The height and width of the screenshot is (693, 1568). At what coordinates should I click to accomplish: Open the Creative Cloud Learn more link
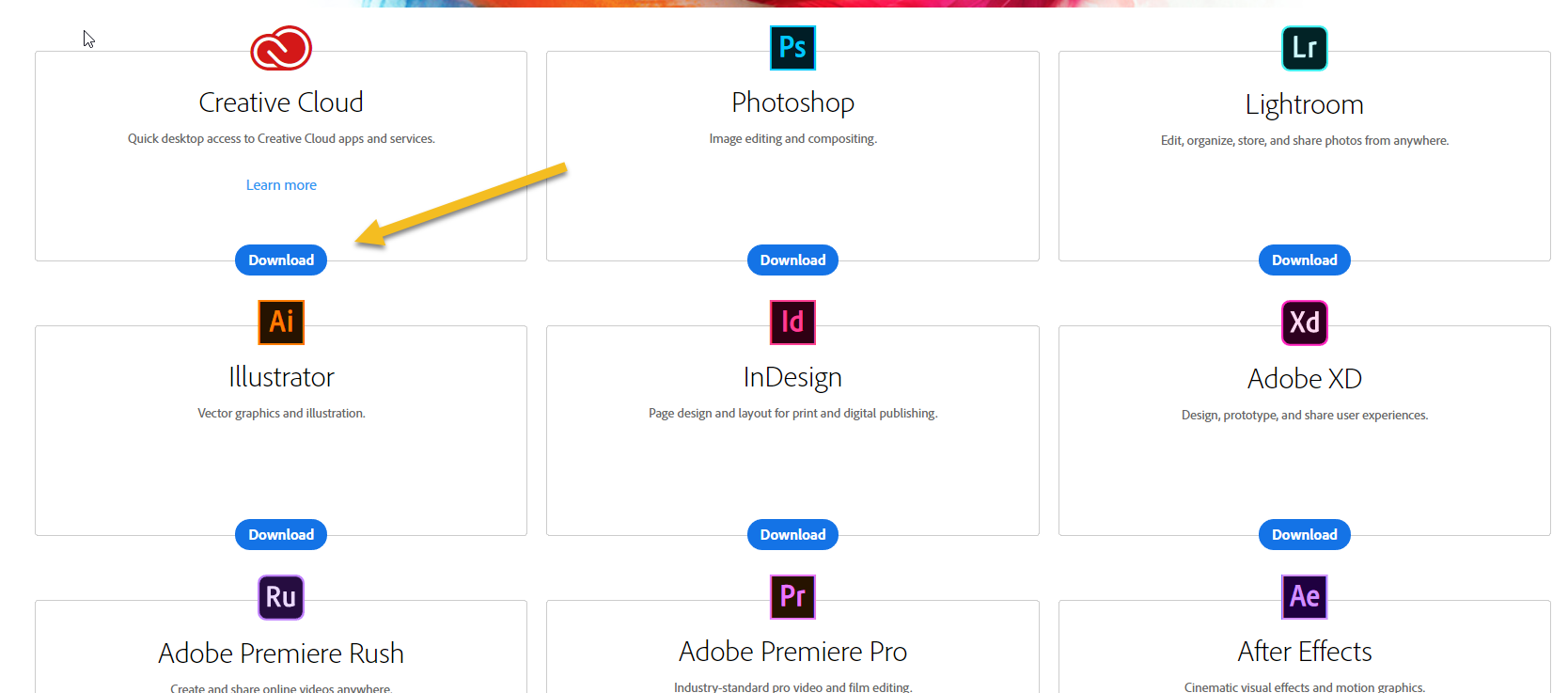(281, 185)
